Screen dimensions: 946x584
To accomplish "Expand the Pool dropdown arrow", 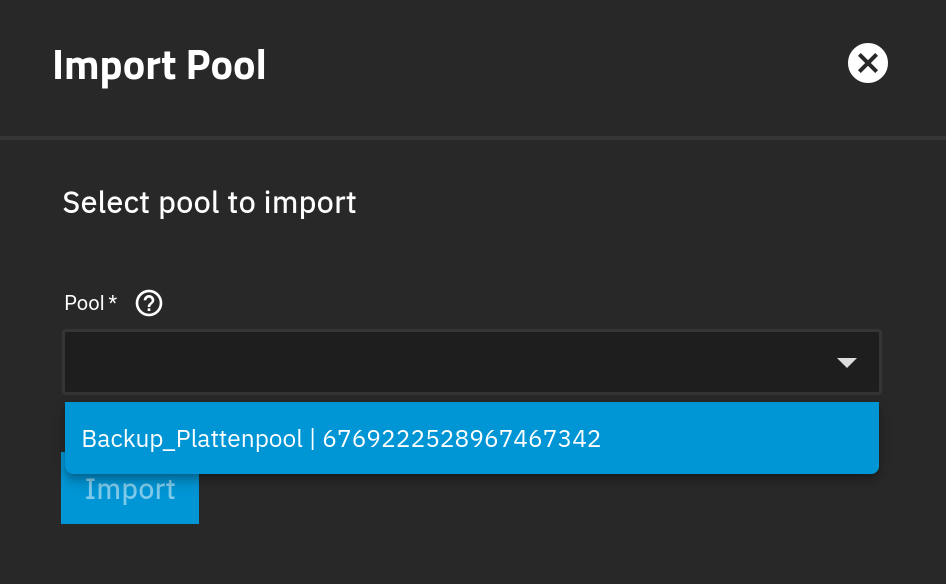I will pyautogui.click(x=846, y=362).
